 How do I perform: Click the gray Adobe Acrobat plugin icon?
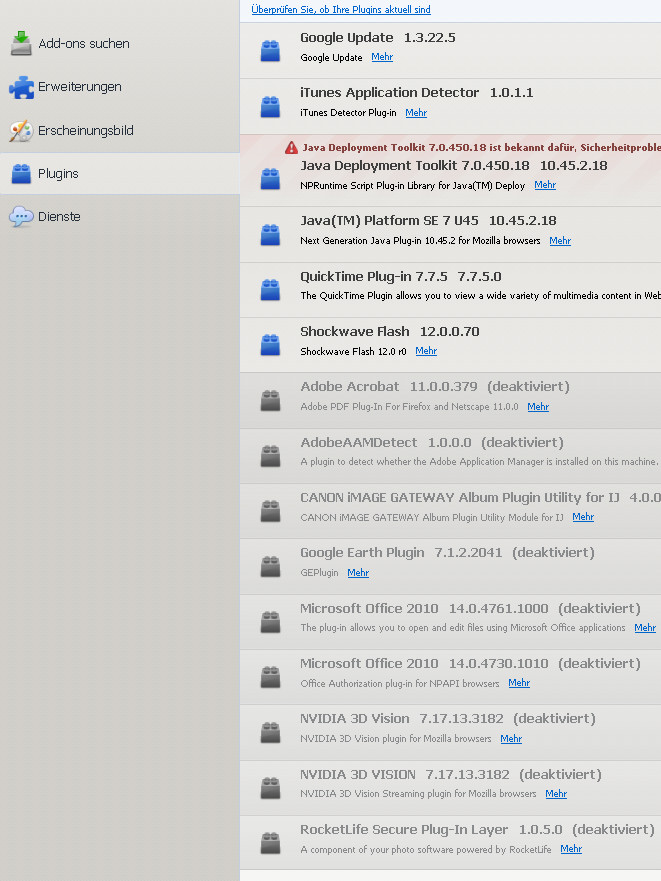270,400
